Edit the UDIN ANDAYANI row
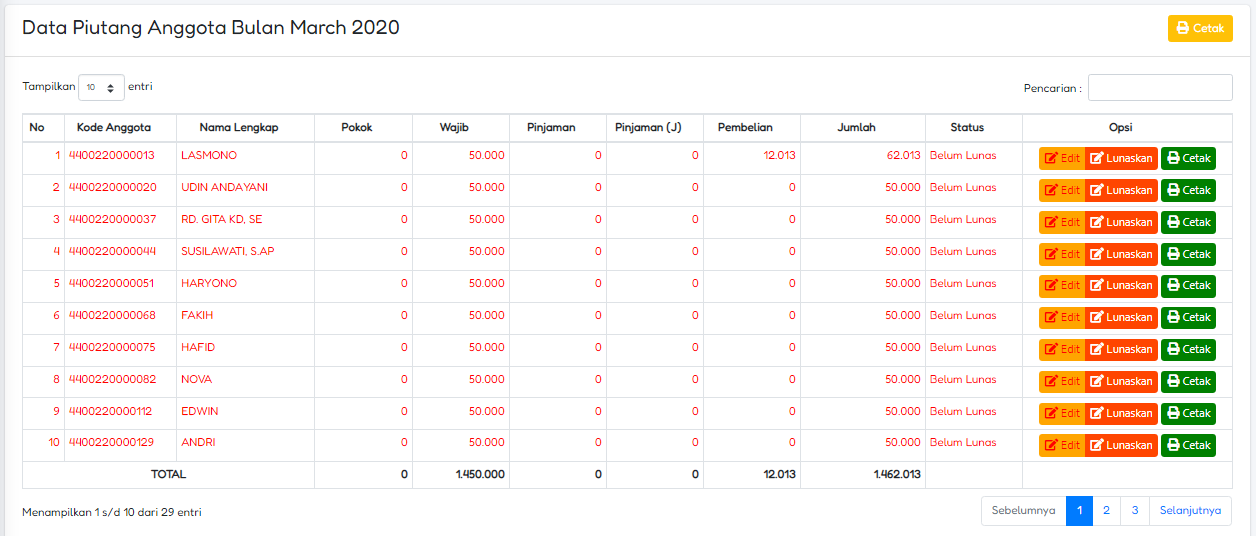The height and width of the screenshot is (536, 1256). click(1062, 190)
